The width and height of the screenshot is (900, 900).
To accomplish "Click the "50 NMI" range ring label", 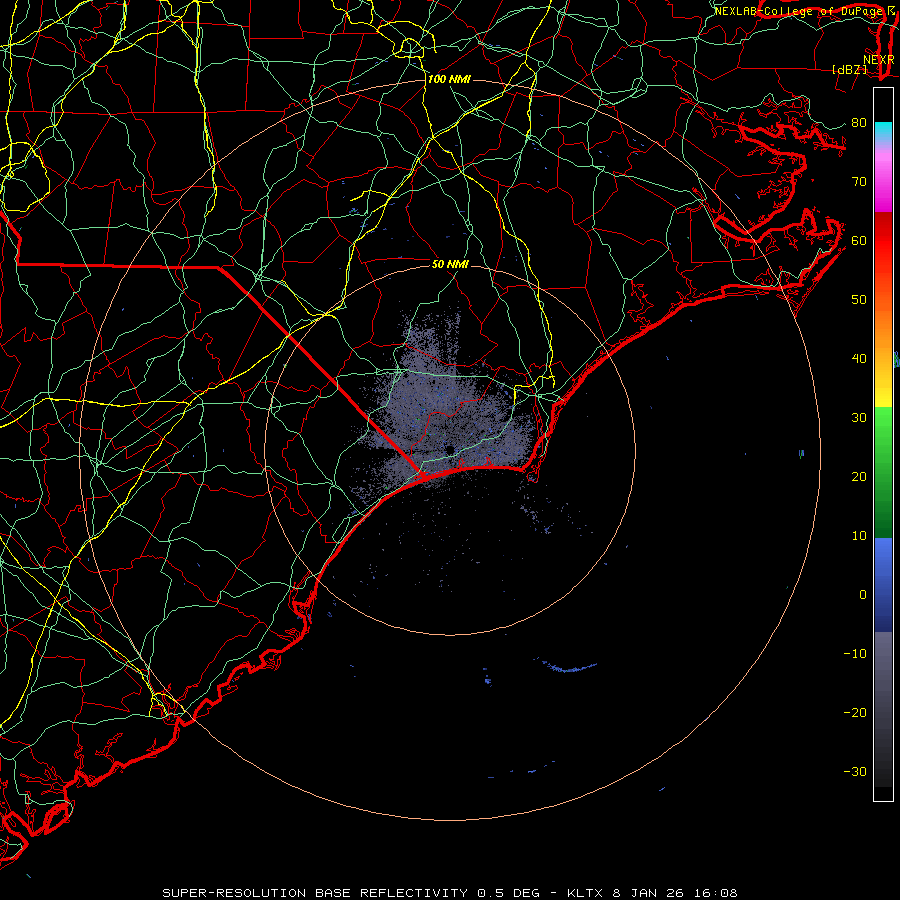I will (450, 264).
